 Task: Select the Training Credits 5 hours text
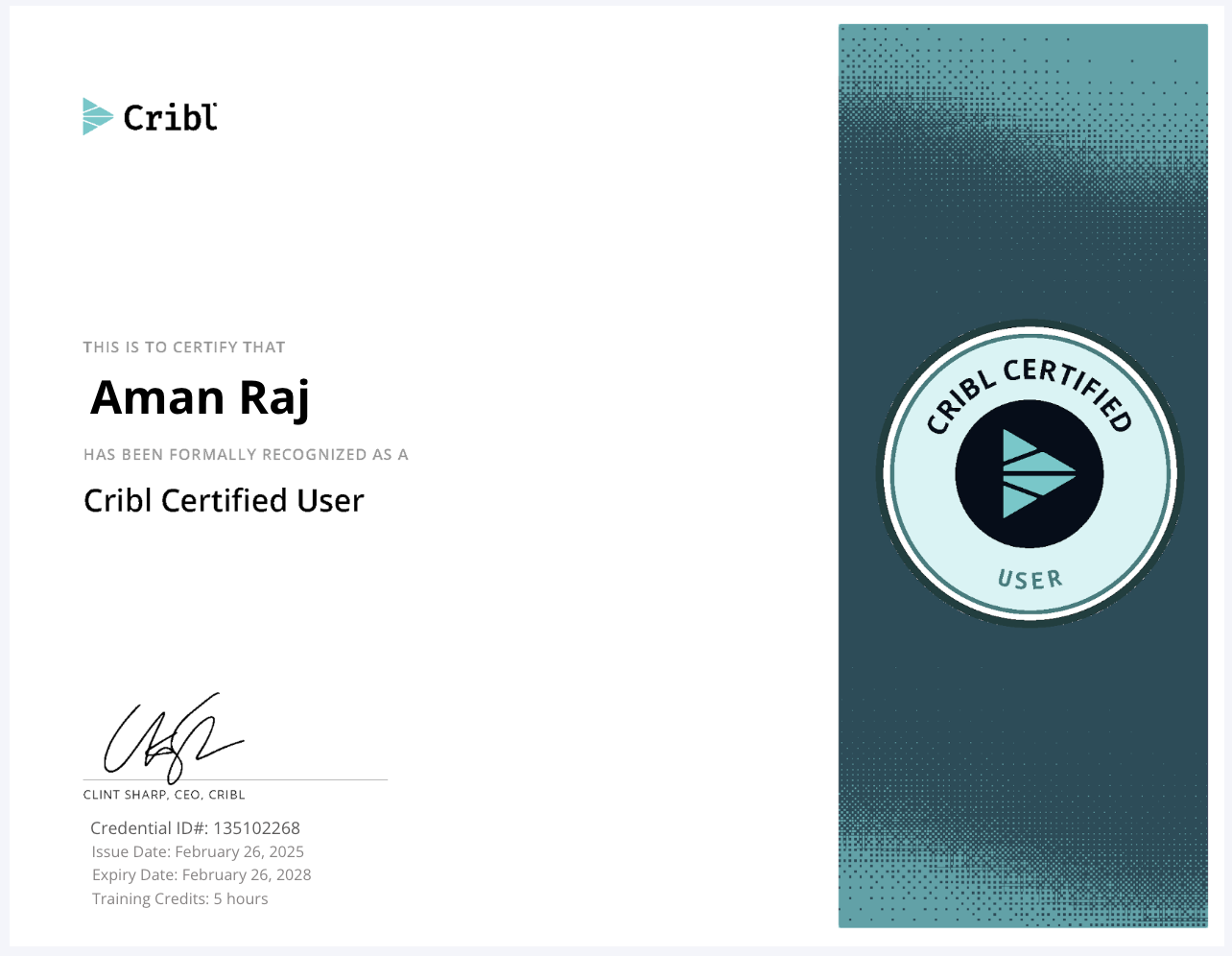pos(179,898)
